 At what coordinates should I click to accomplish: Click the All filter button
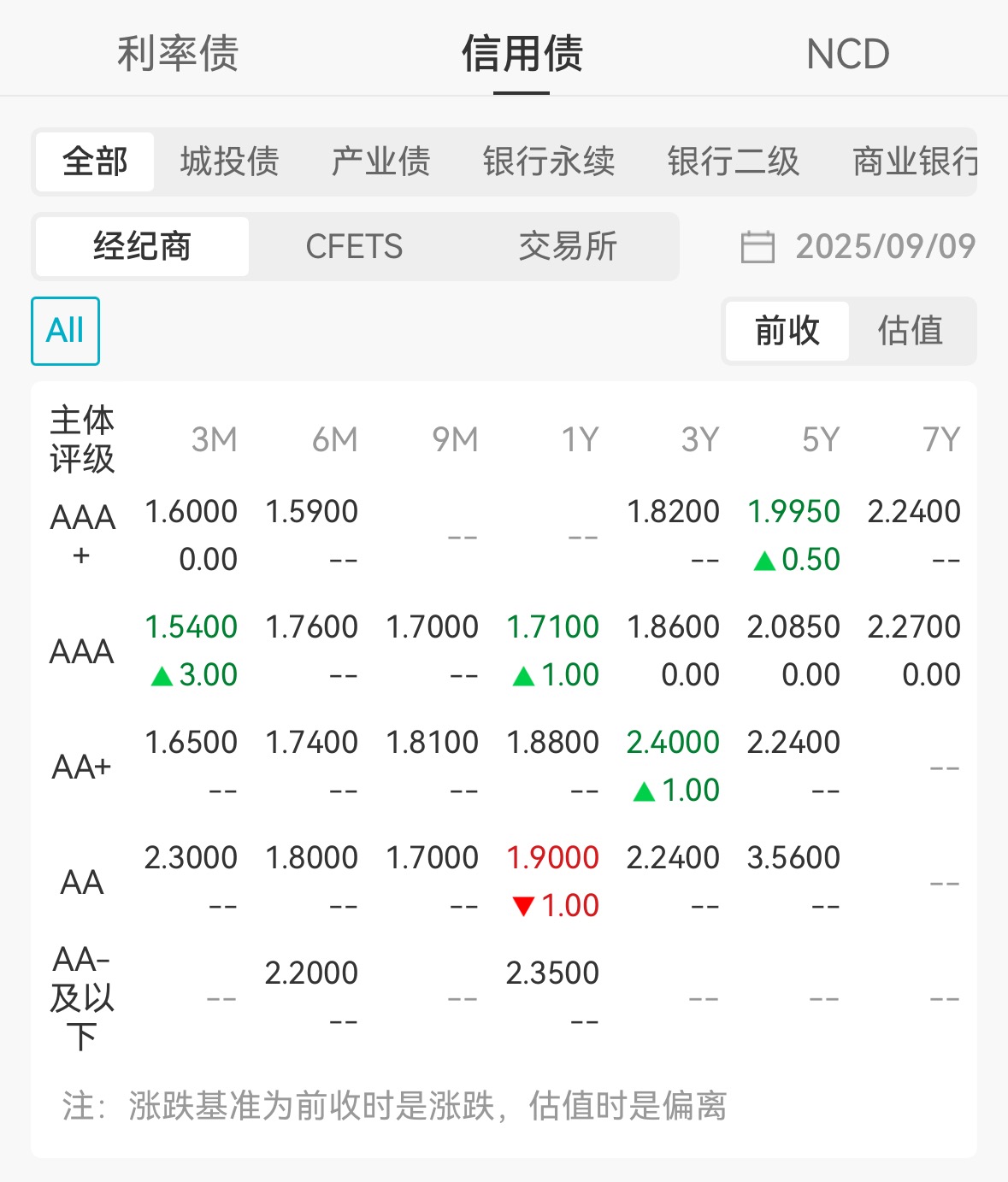(x=66, y=331)
